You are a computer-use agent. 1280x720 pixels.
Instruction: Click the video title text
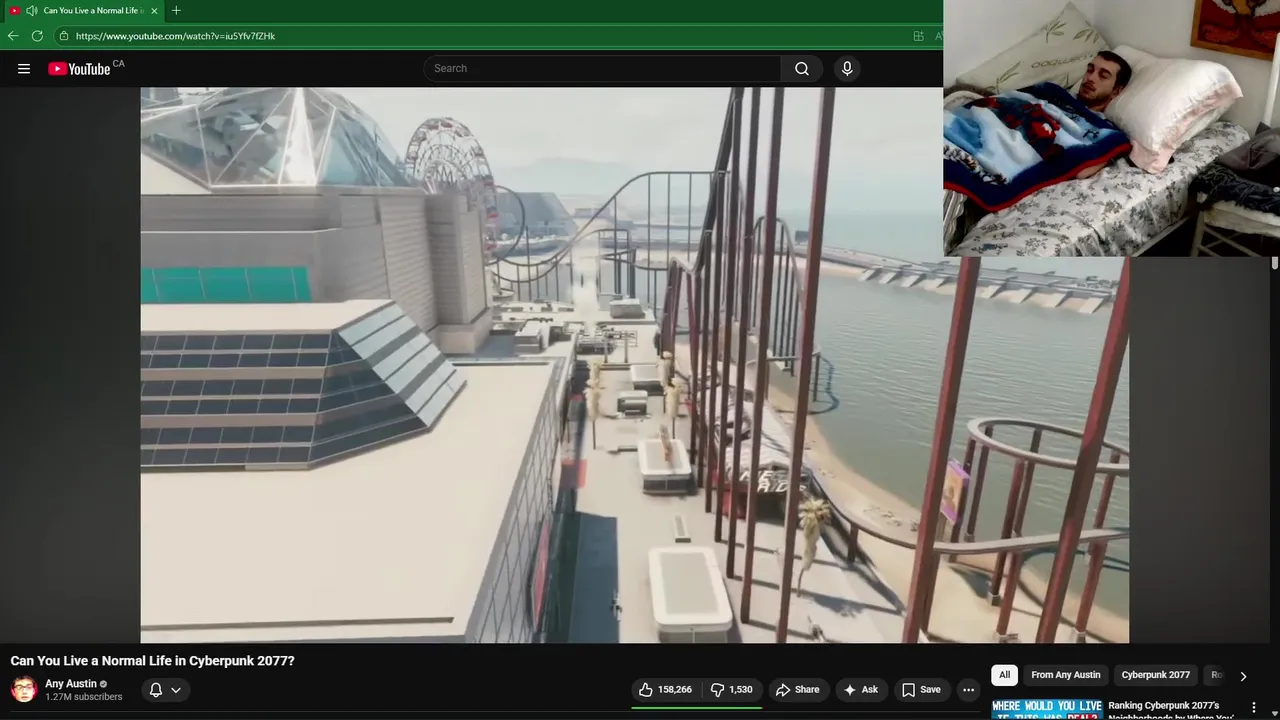(x=153, y=661)
